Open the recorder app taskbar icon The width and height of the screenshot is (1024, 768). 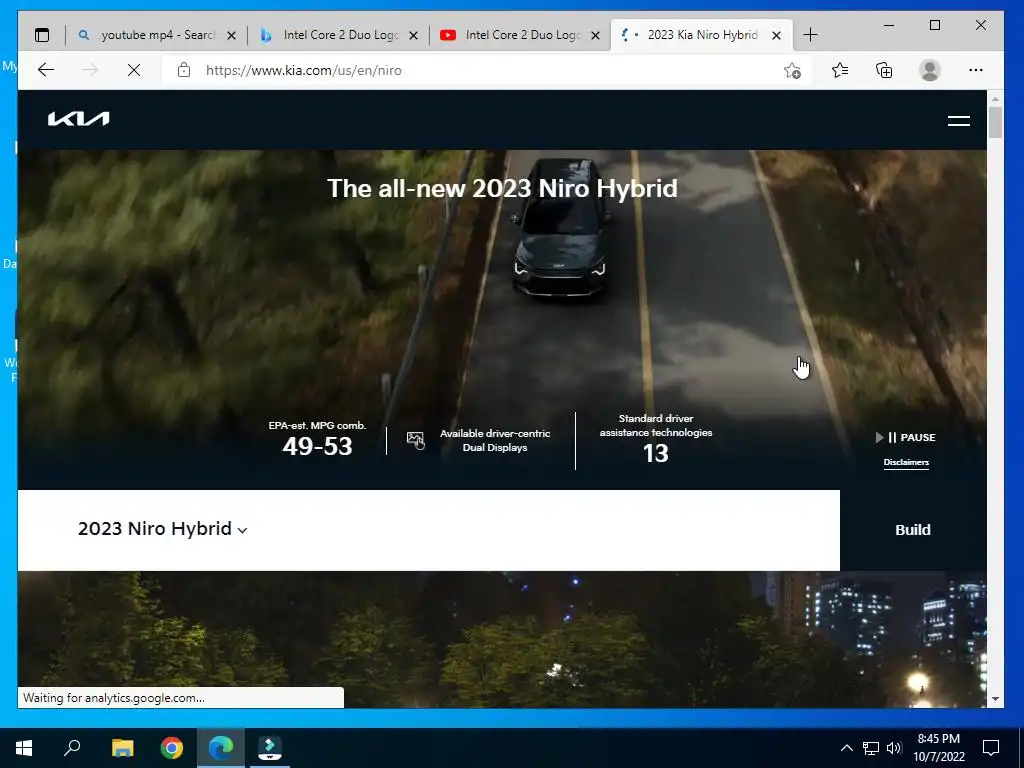(270, 748)
